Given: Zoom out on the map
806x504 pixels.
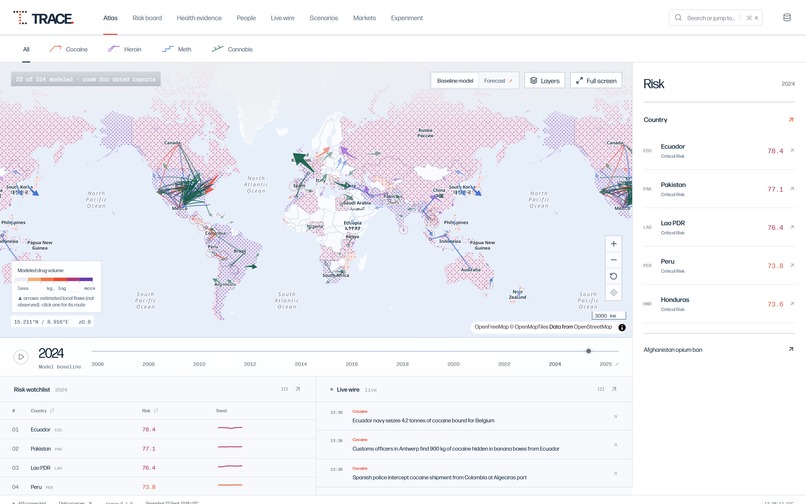Looking at the screenshot, I should pos(613,260).
